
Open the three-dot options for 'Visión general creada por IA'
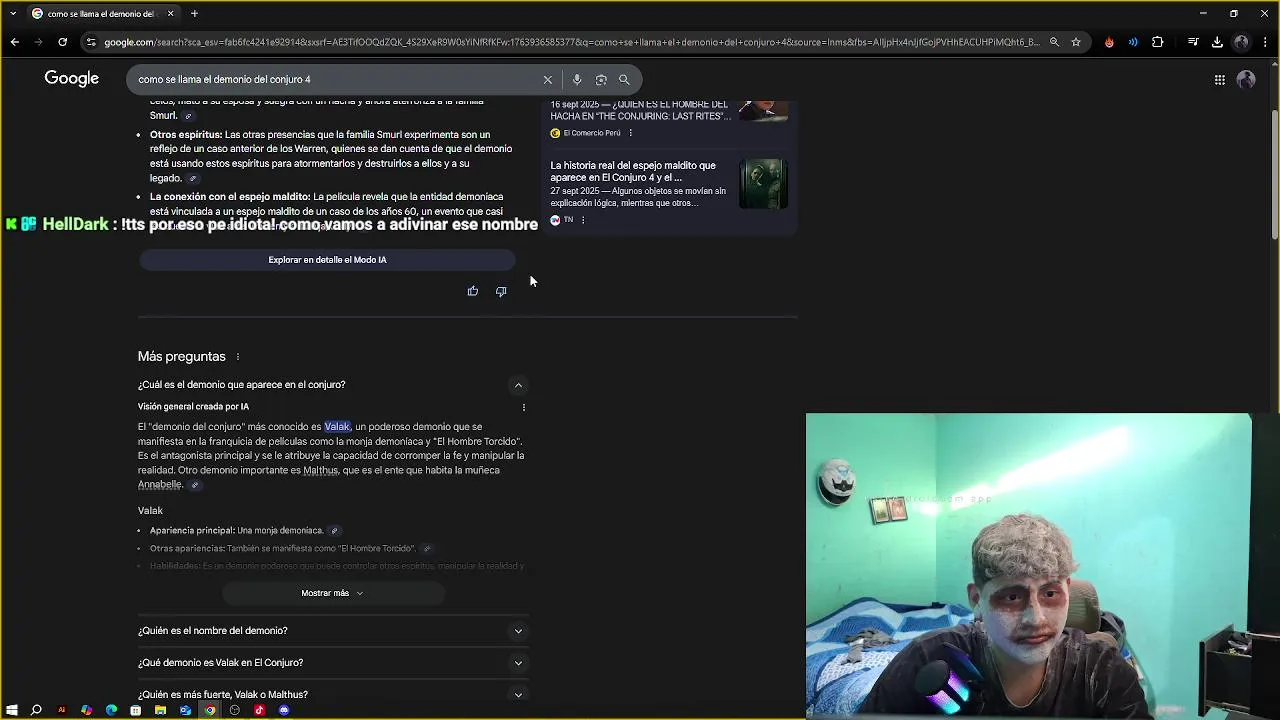(524, 407)
